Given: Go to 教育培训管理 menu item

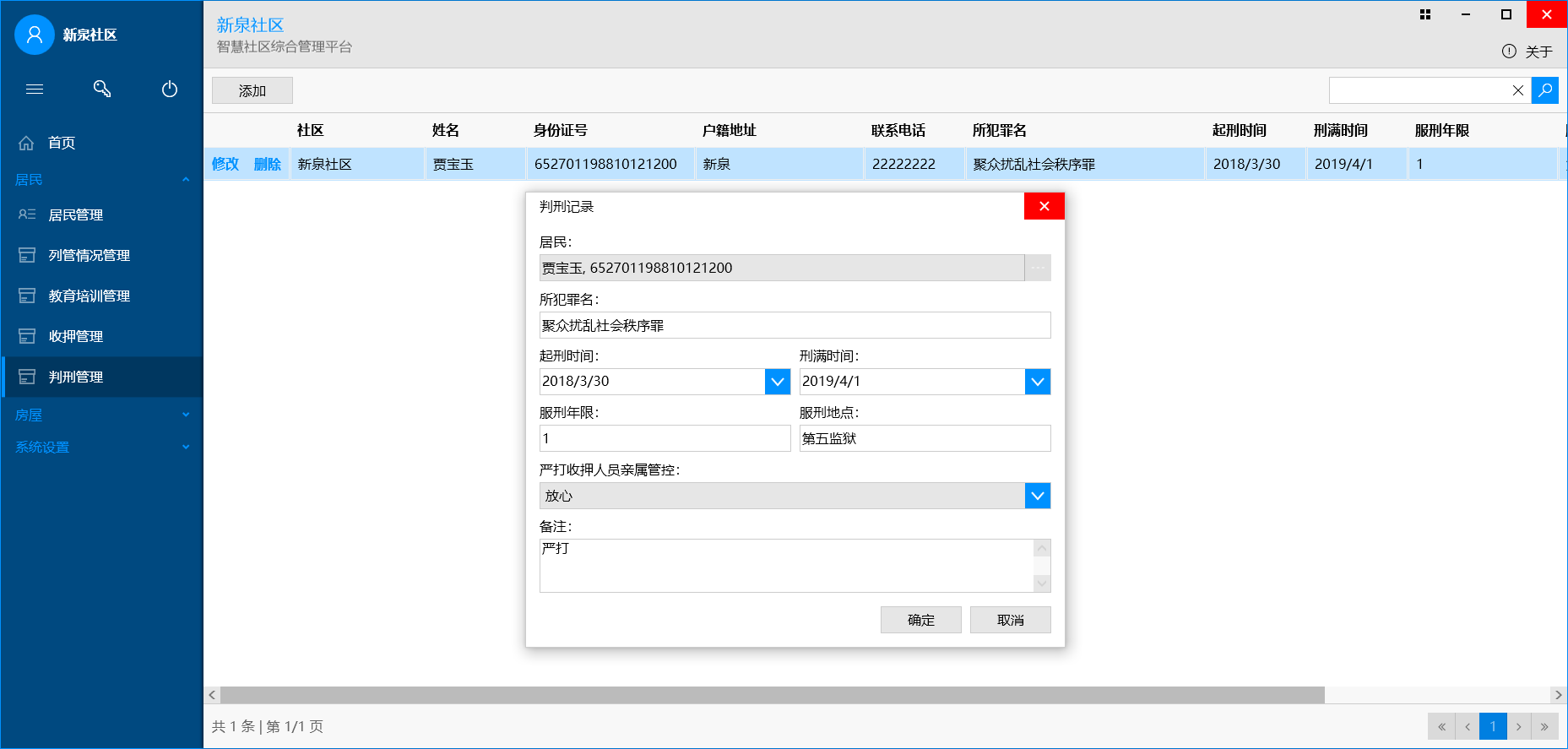Looking at the screenshot, I should (x=89, y=296).
